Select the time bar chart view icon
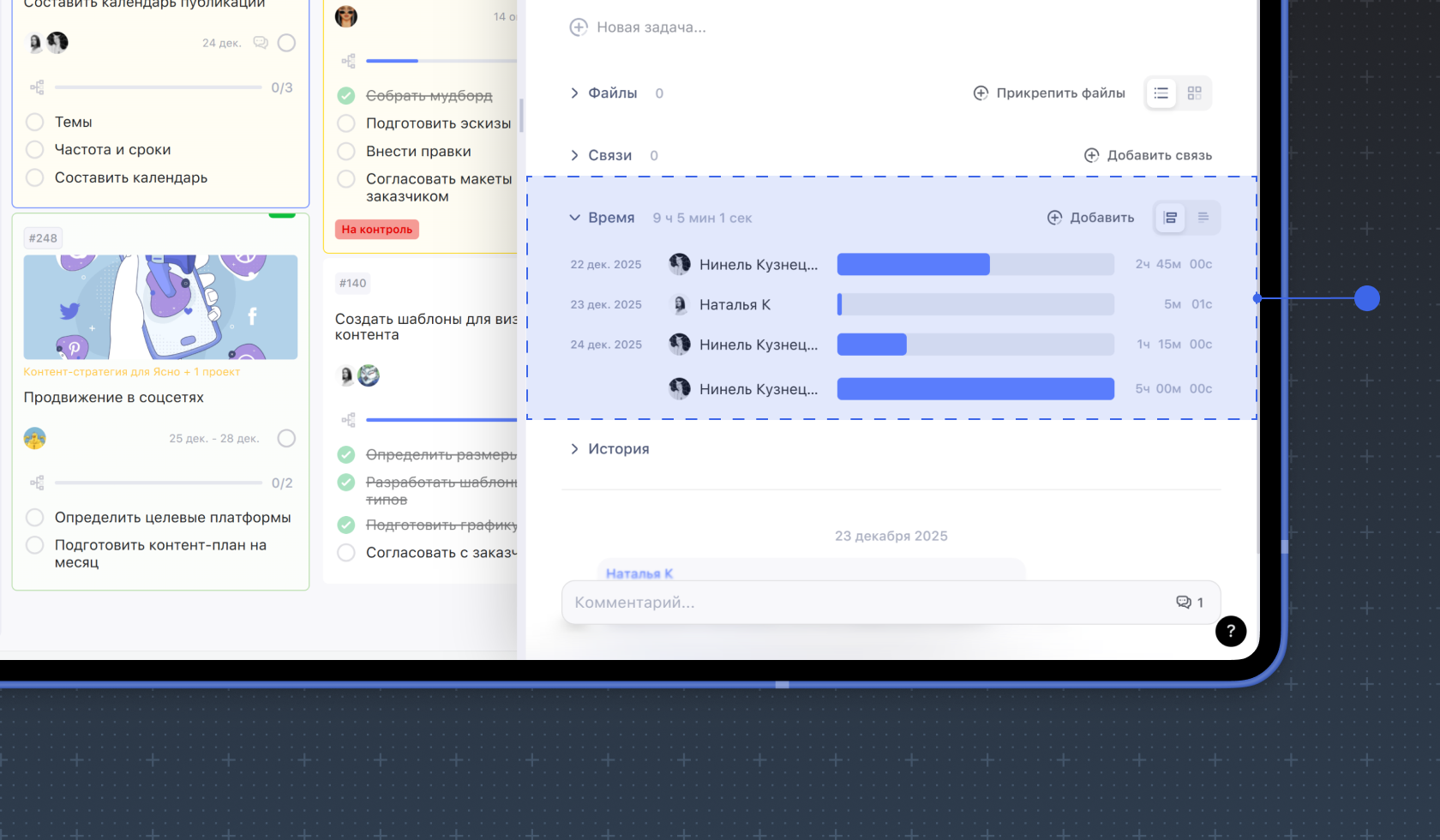 (x=1170, y=218)
